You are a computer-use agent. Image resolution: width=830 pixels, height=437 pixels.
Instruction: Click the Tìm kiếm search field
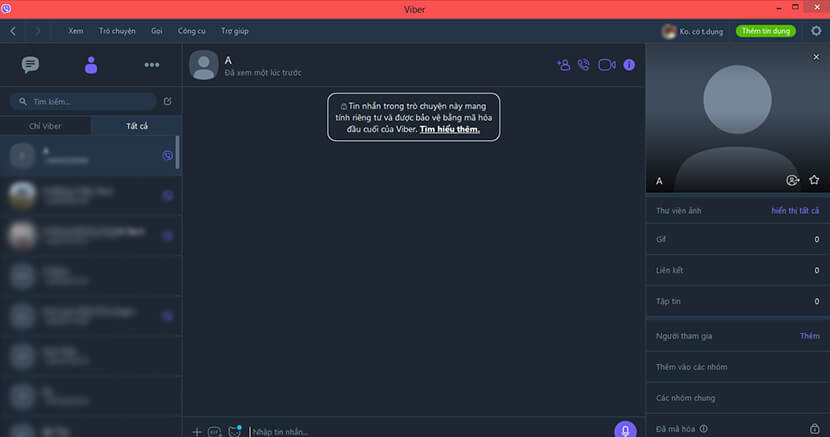83,101
